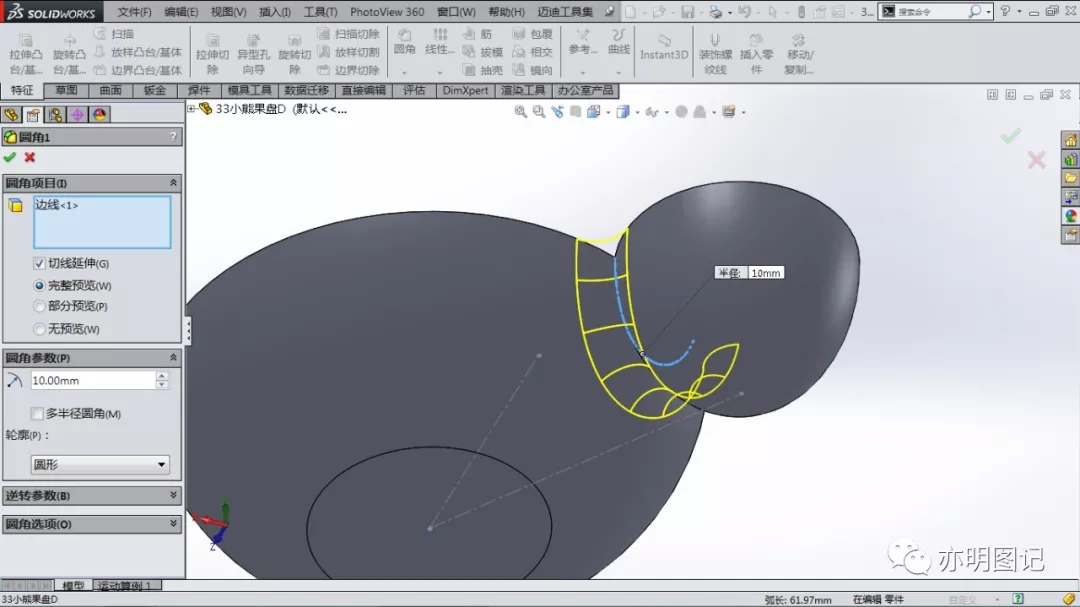This screenshot has height=607, width=1080.
Task: Open the DimXpertManager tab icon
Action: pyautogui.click(x=77, y=115)
